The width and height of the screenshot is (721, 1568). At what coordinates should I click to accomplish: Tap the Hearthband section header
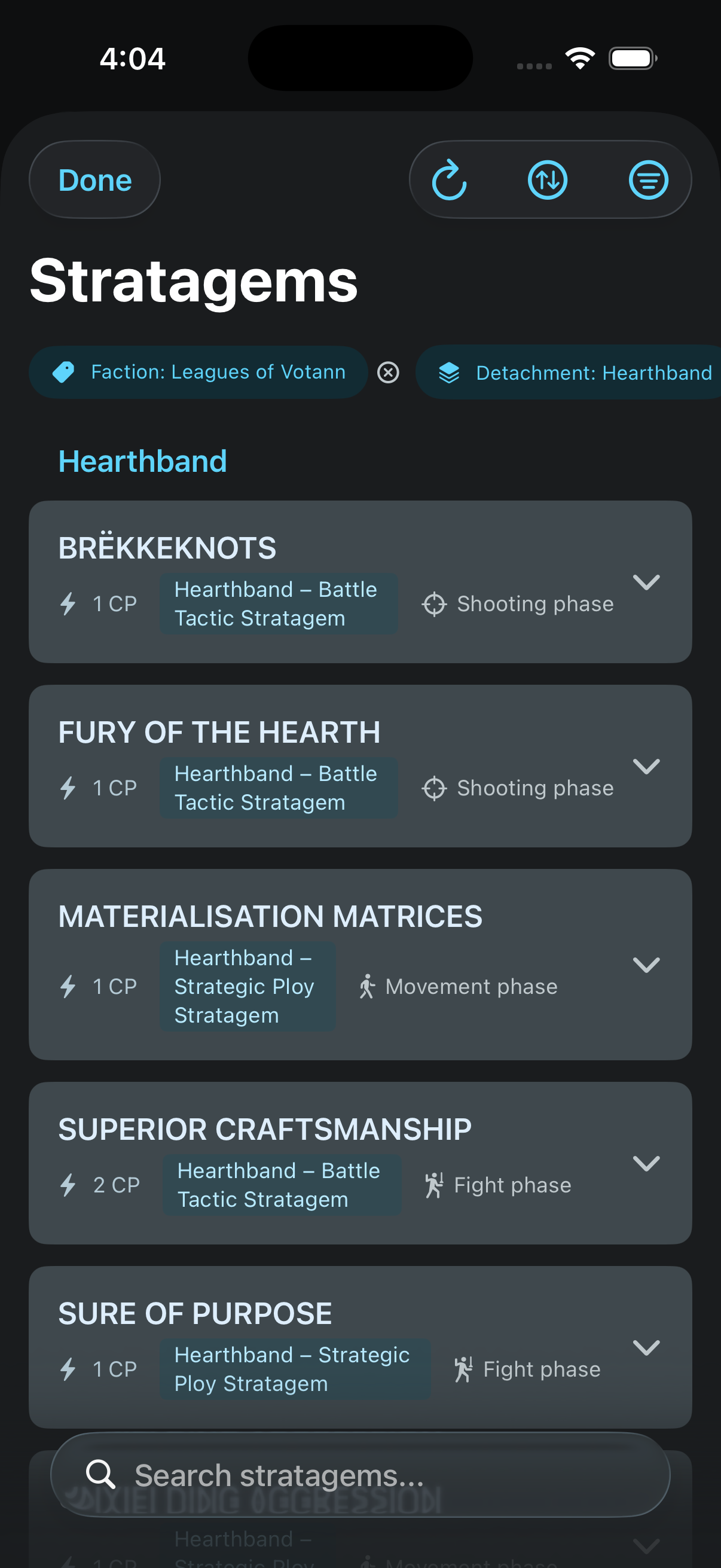point(142,462)
